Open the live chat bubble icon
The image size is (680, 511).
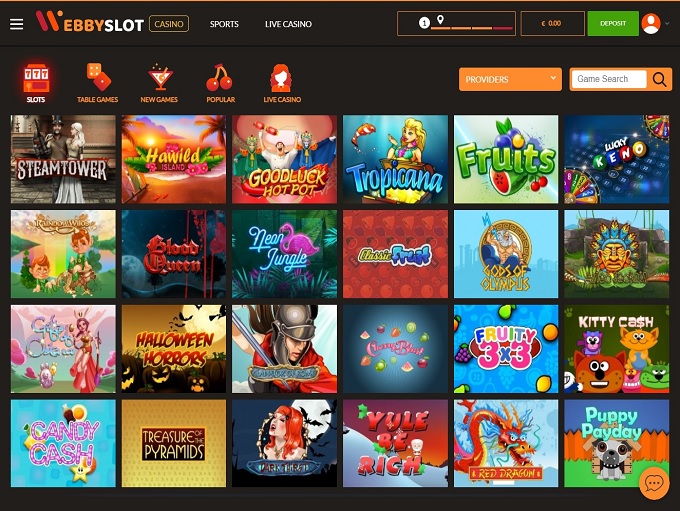[654, 483]
